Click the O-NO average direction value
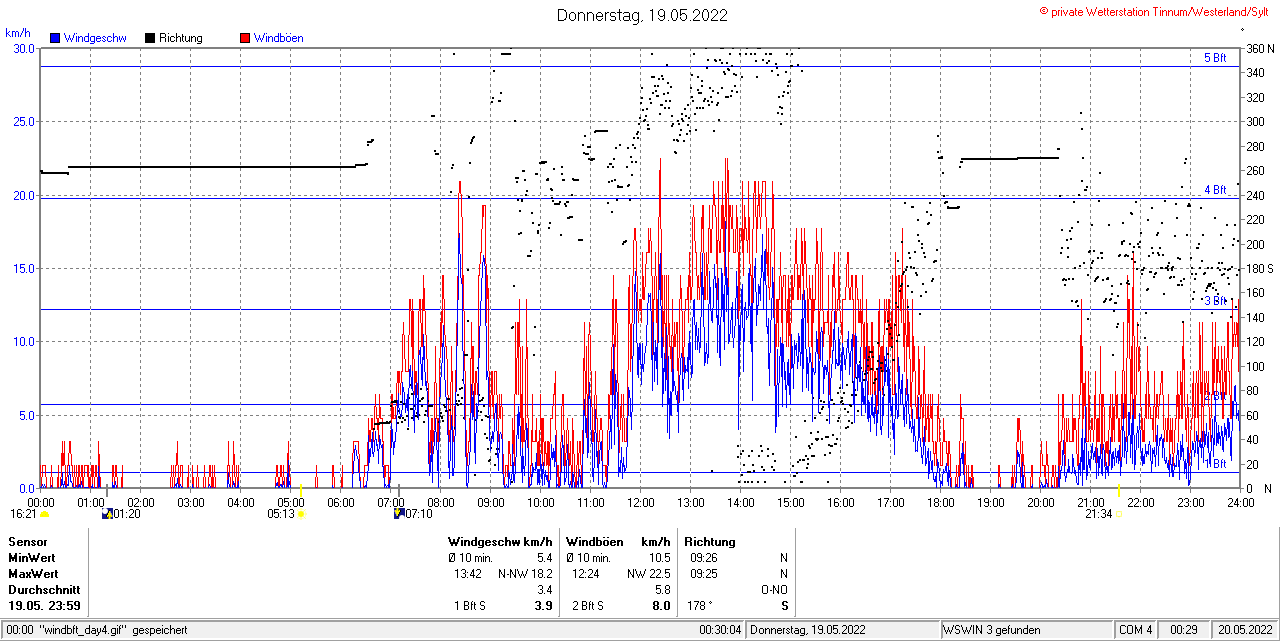The width and height of the screenshot is (1280, 641). point(774,590)
